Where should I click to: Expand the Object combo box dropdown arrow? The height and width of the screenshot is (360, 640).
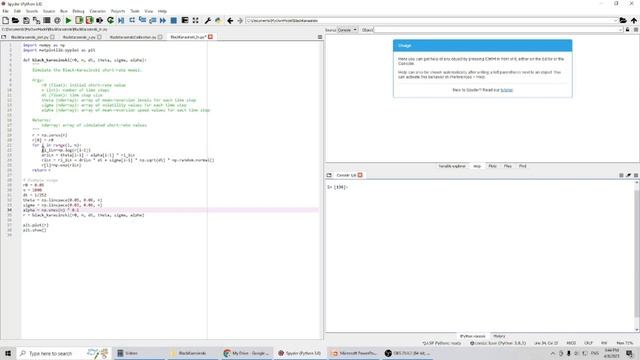(x=620, y=30)
